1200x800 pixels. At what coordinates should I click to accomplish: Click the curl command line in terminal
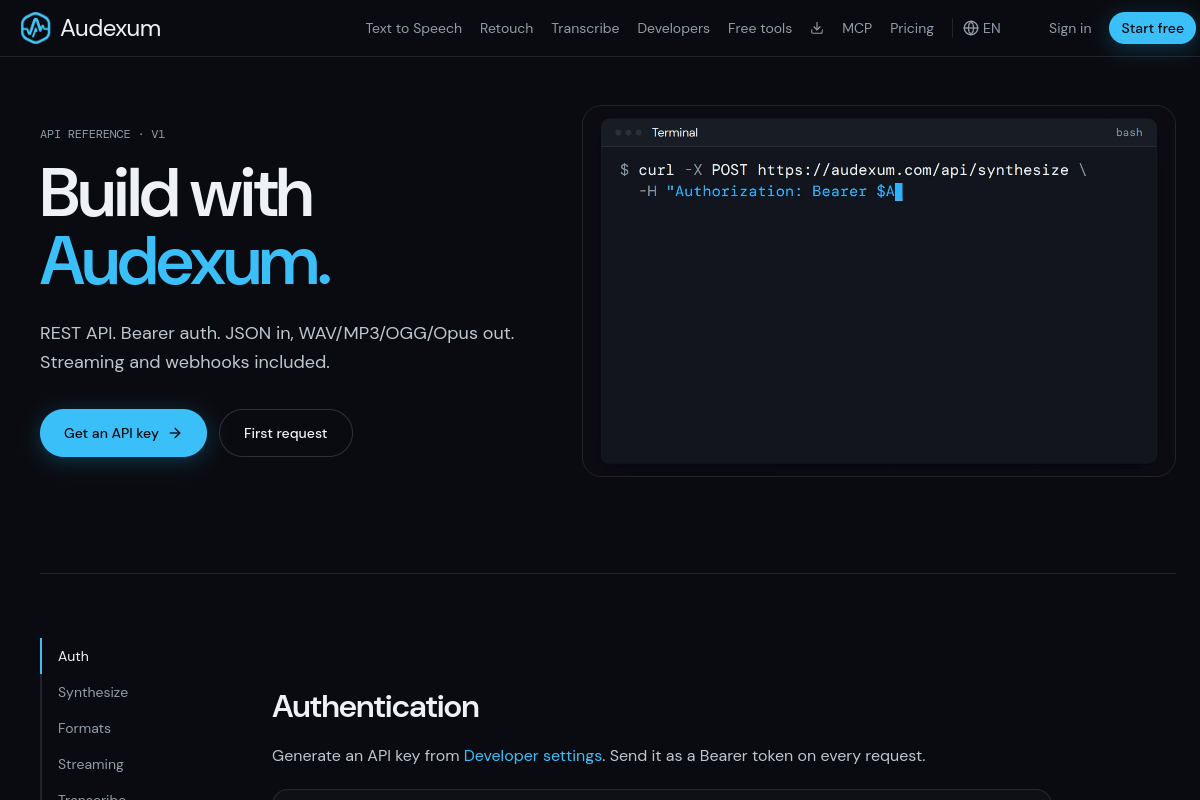pos(853,170)
